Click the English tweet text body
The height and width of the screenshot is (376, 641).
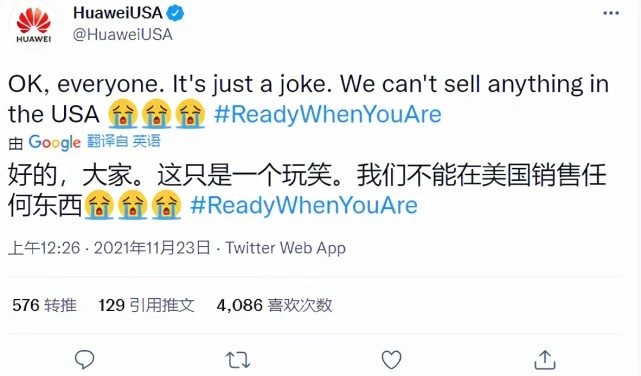click(309, 99)
